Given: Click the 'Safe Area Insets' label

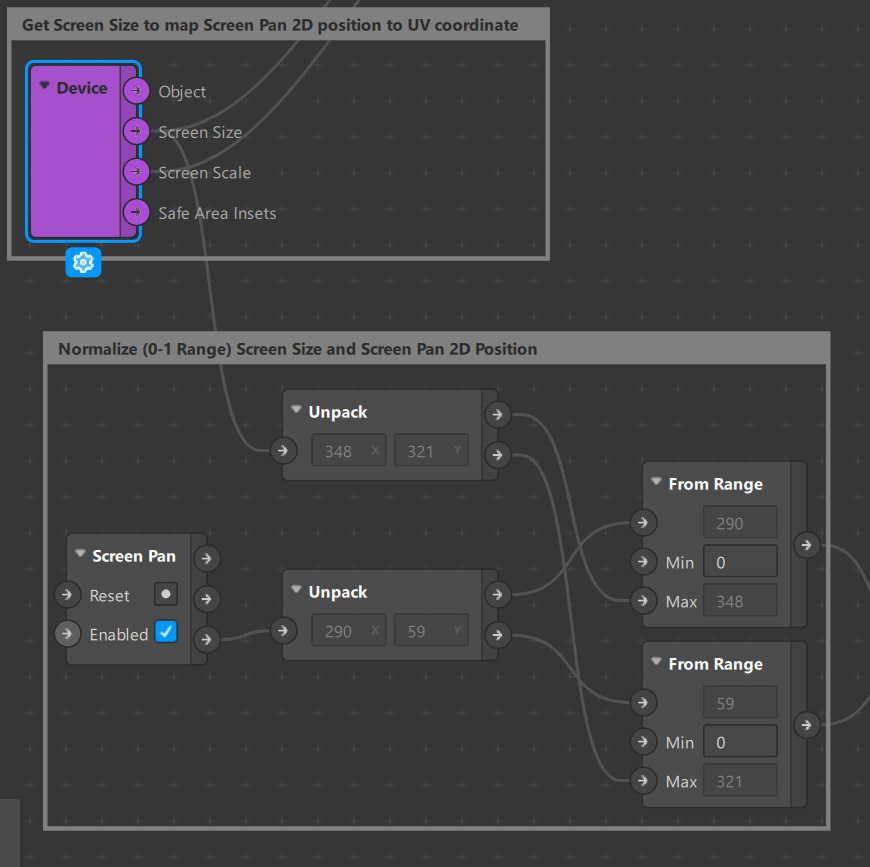Looking at the screenshot, I should (x=218, y=214).
